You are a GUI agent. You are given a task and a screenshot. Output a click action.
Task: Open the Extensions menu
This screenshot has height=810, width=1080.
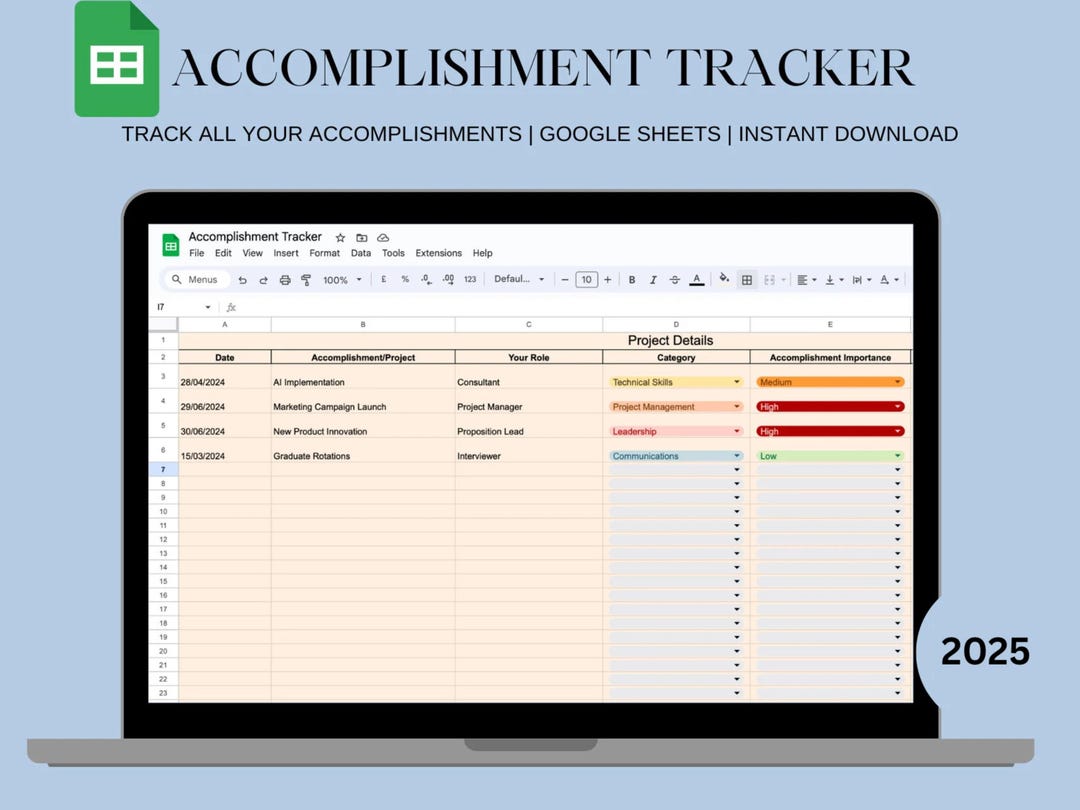point(438,253)
